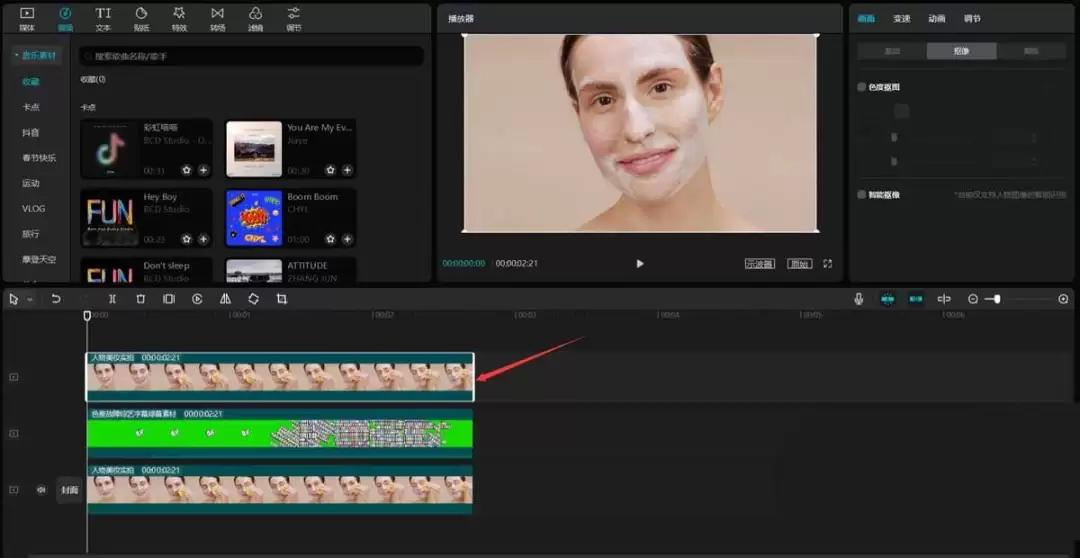Viewport: 1080px width, 558px height.
Task: Open the 原始 aspect ratio dropdown in player
Action: pos(799,264)
